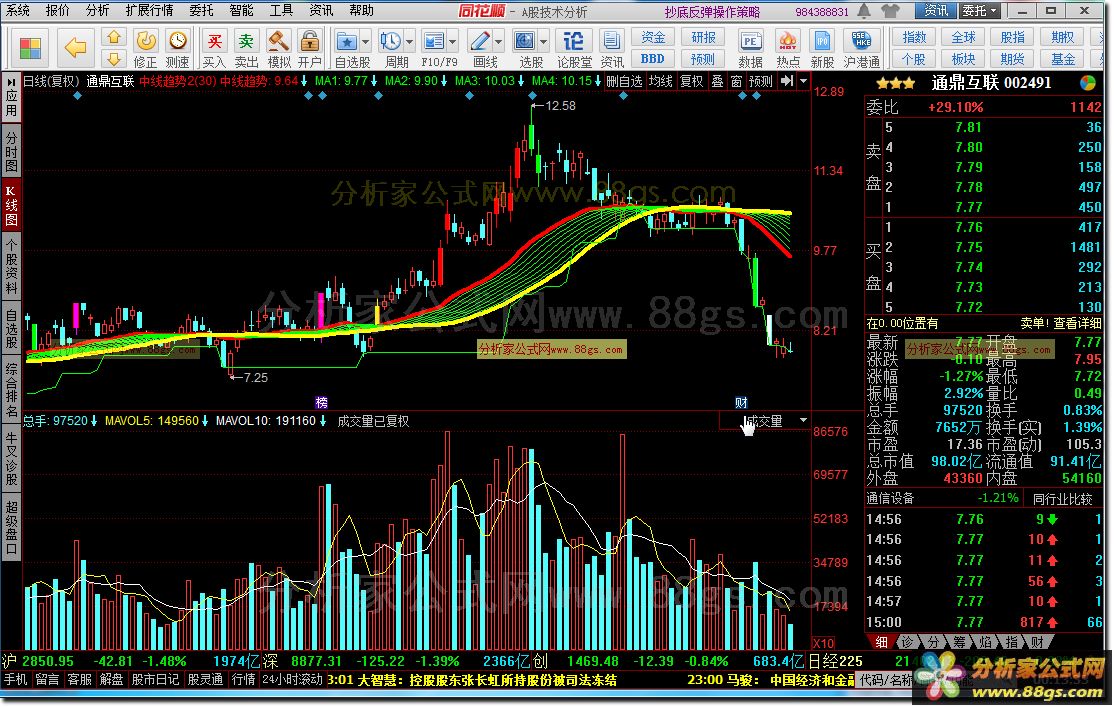Expand the F10/F9 dropdown arrow
Viewport: 1114px width, 707px height.
pos(453,41)
